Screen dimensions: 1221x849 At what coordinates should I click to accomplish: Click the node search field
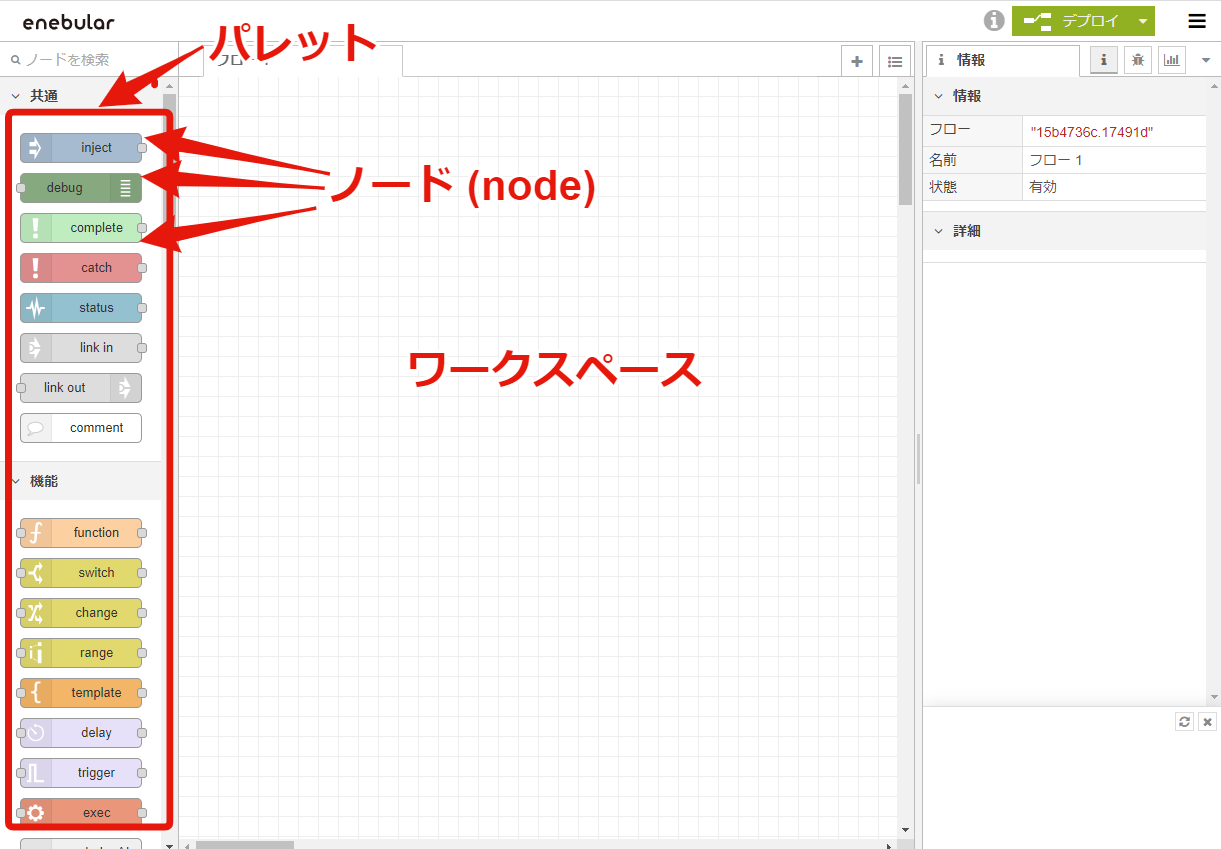click(x=88, y=60)
